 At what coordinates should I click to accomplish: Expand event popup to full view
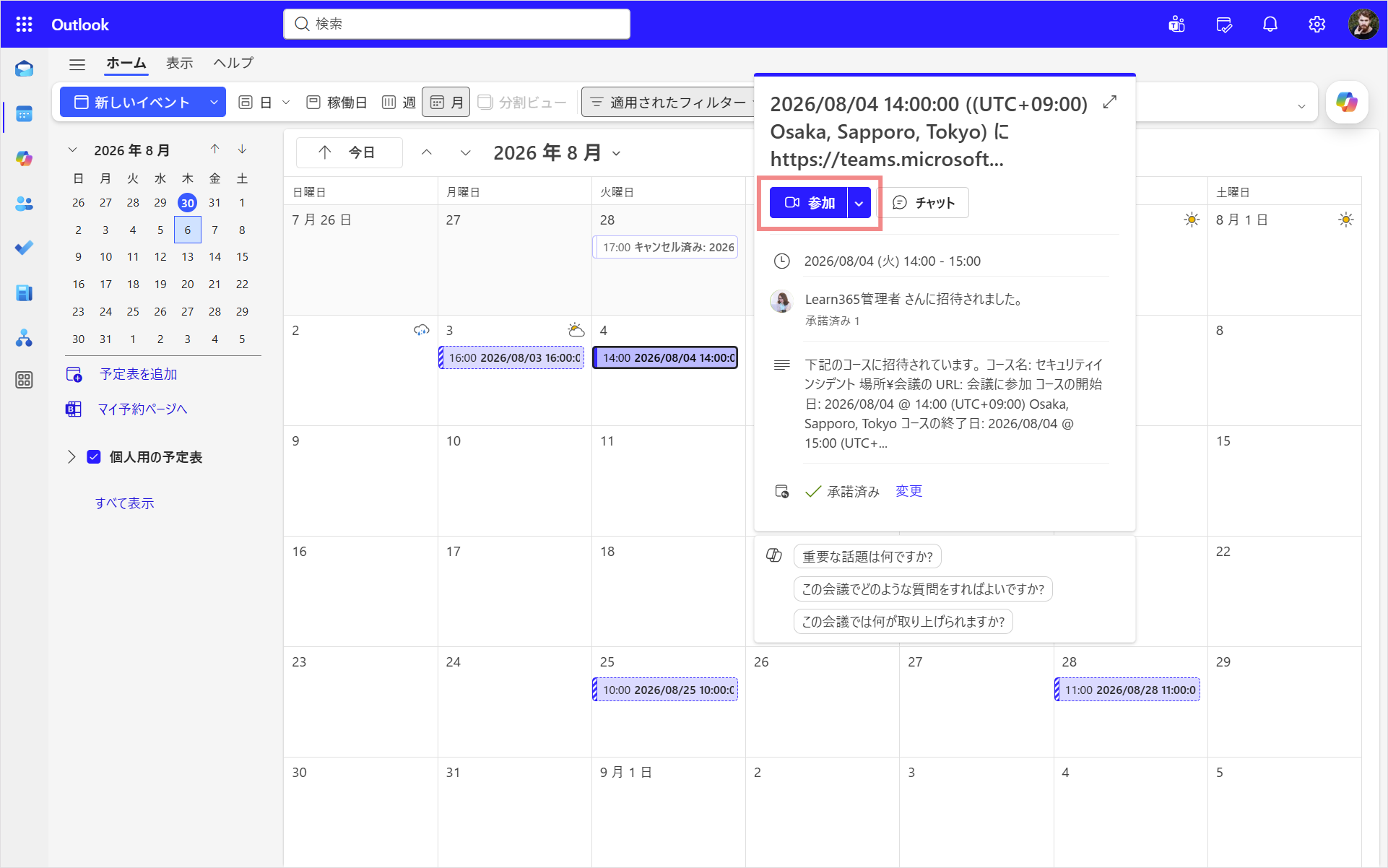click(x=1110, y=103)
